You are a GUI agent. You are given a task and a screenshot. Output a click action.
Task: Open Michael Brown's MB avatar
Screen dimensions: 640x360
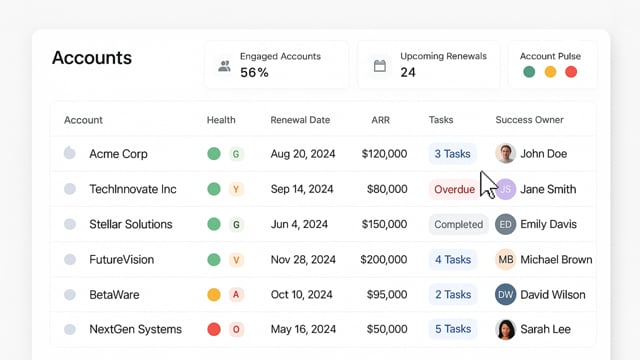(505, 260)
